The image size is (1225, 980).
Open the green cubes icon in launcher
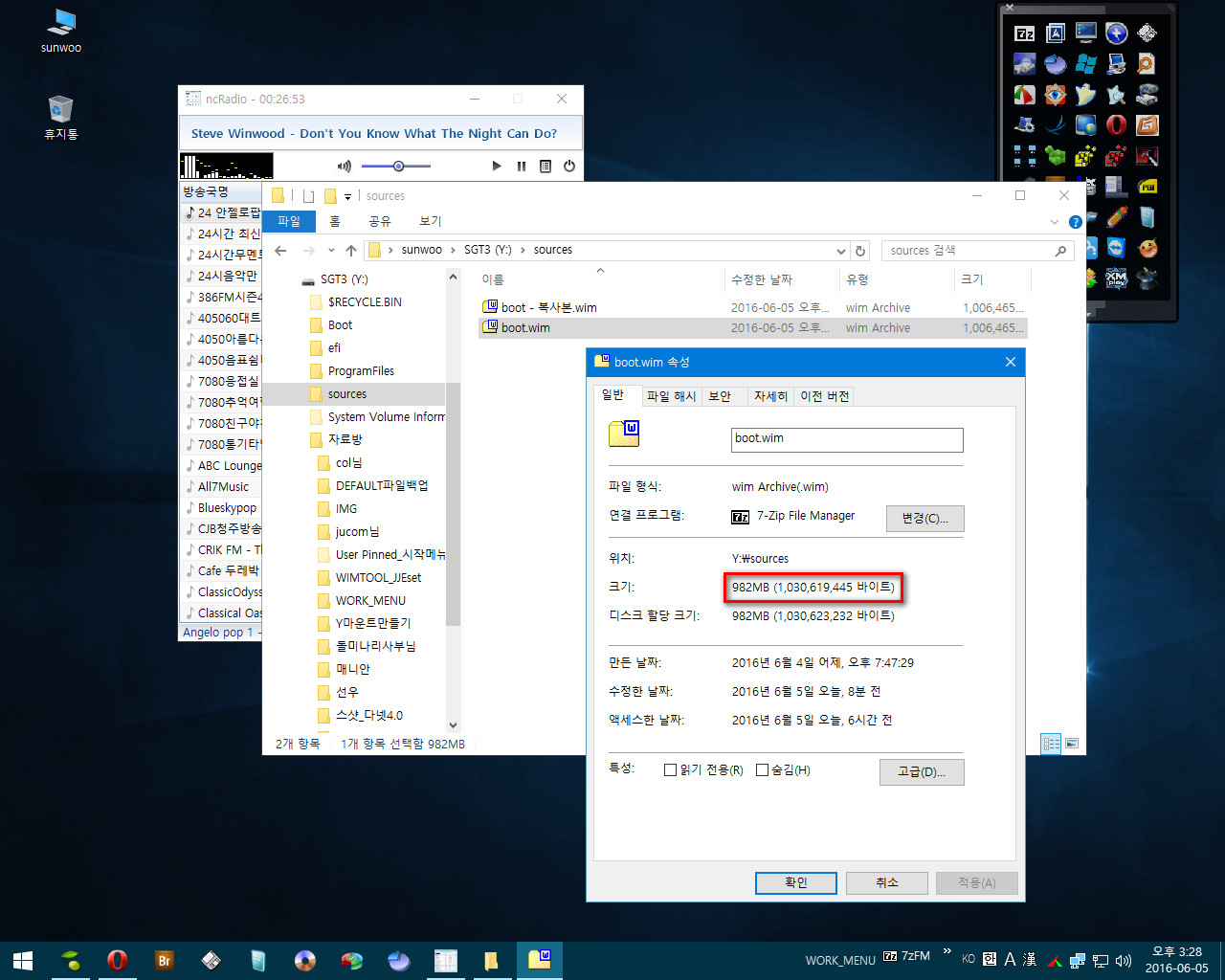pyautogui.click(x=1056, y=156)
